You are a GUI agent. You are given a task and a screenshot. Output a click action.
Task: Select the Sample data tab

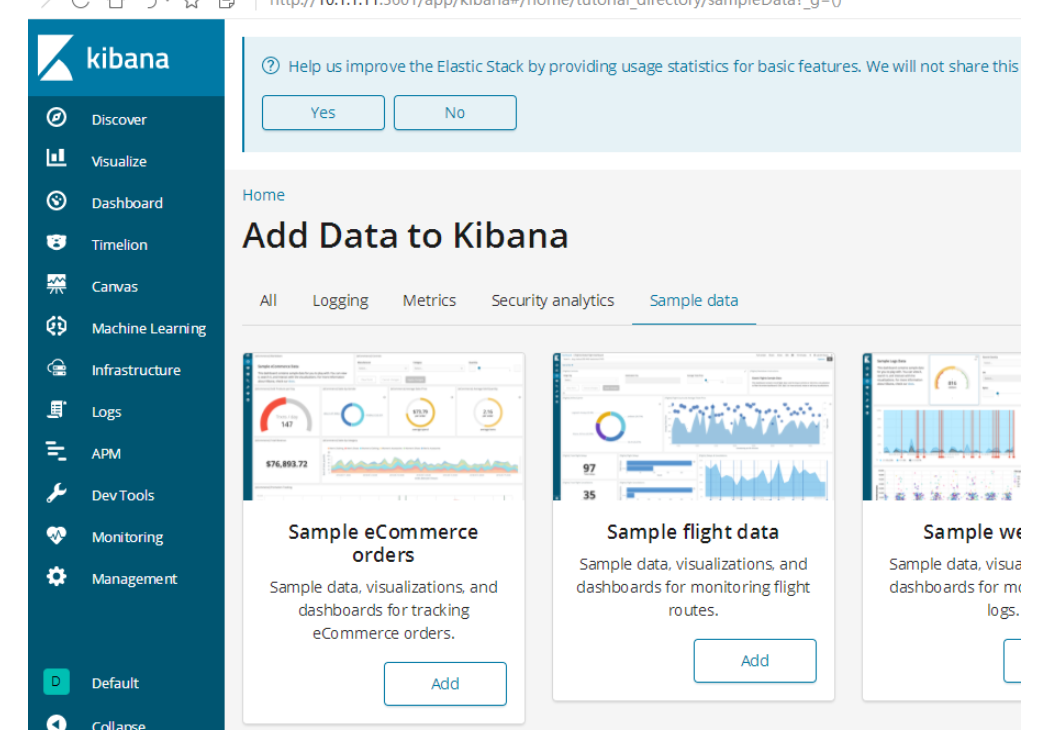pyautogui.click(x=694, y=300)
